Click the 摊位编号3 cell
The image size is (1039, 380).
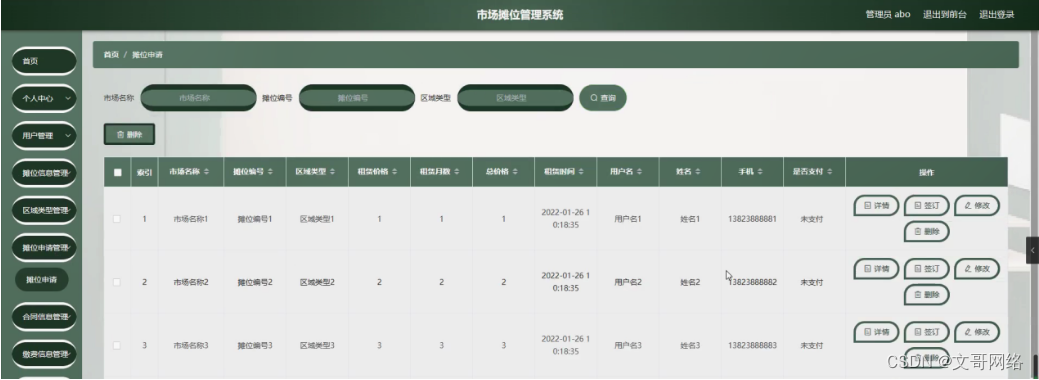pyautogui.click(x=255, y=346)
